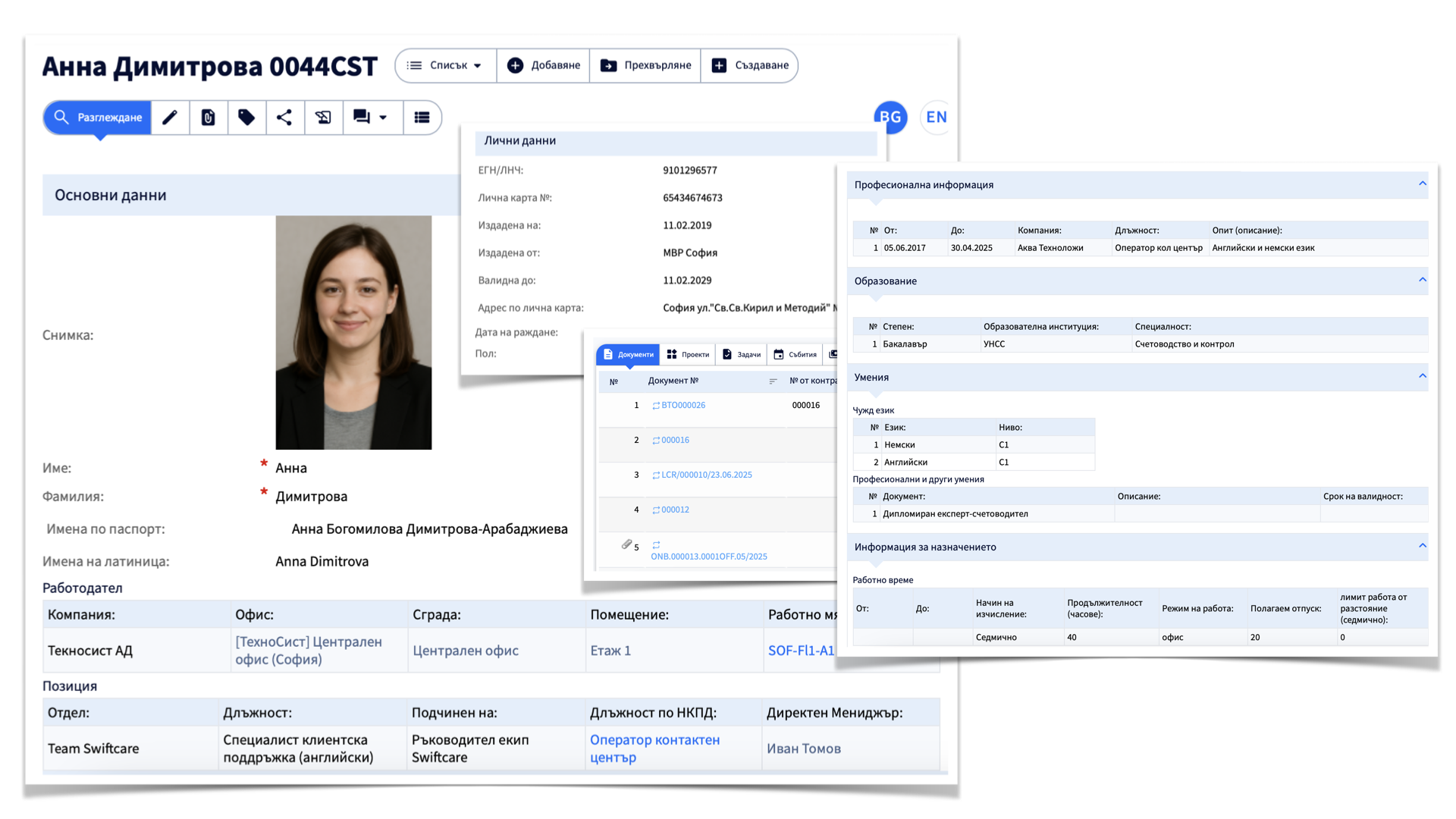
Task: Open document BTO000026 link
Action: point(683,405)
